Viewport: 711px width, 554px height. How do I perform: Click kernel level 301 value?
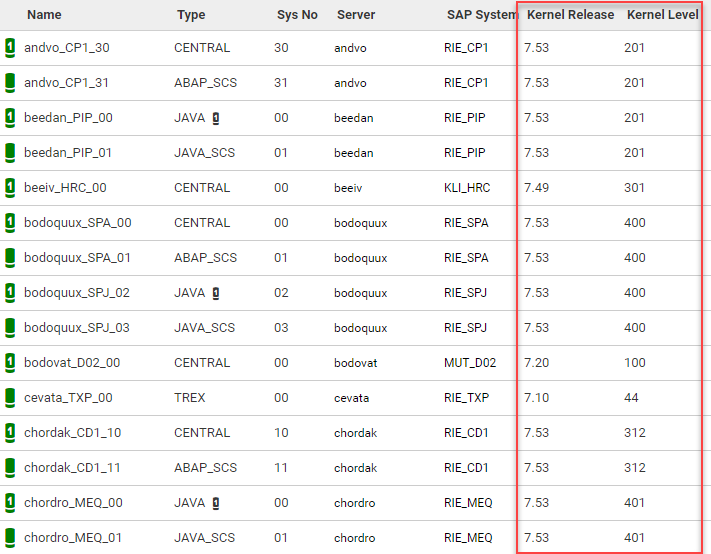click(634, 187)
